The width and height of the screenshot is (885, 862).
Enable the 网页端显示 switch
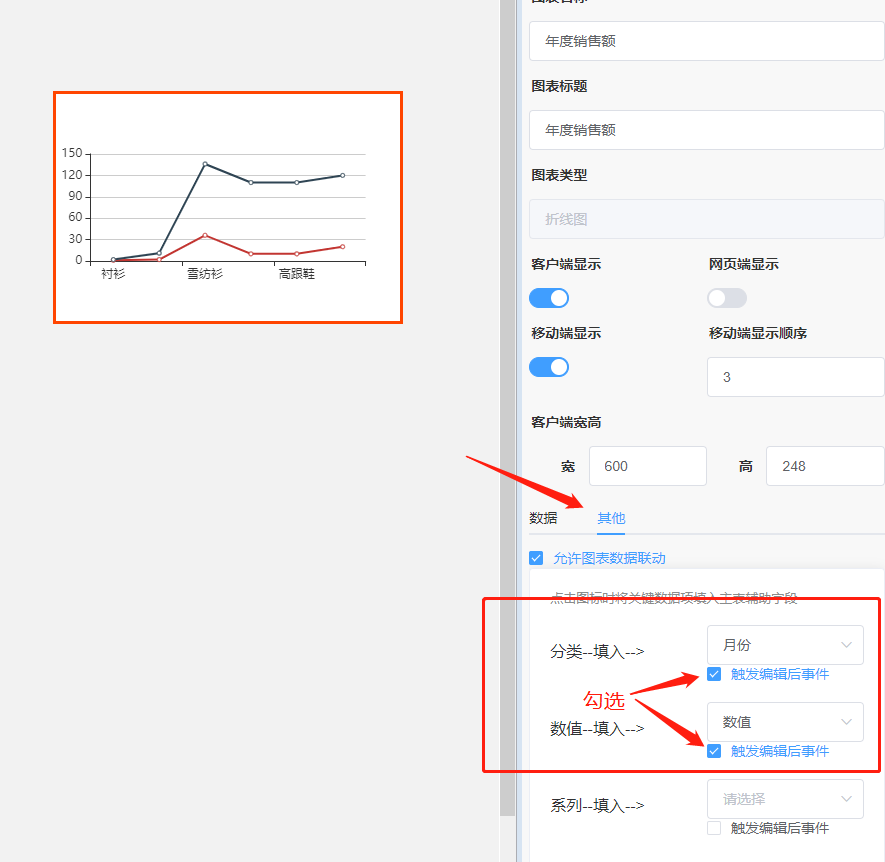point(727,298)
